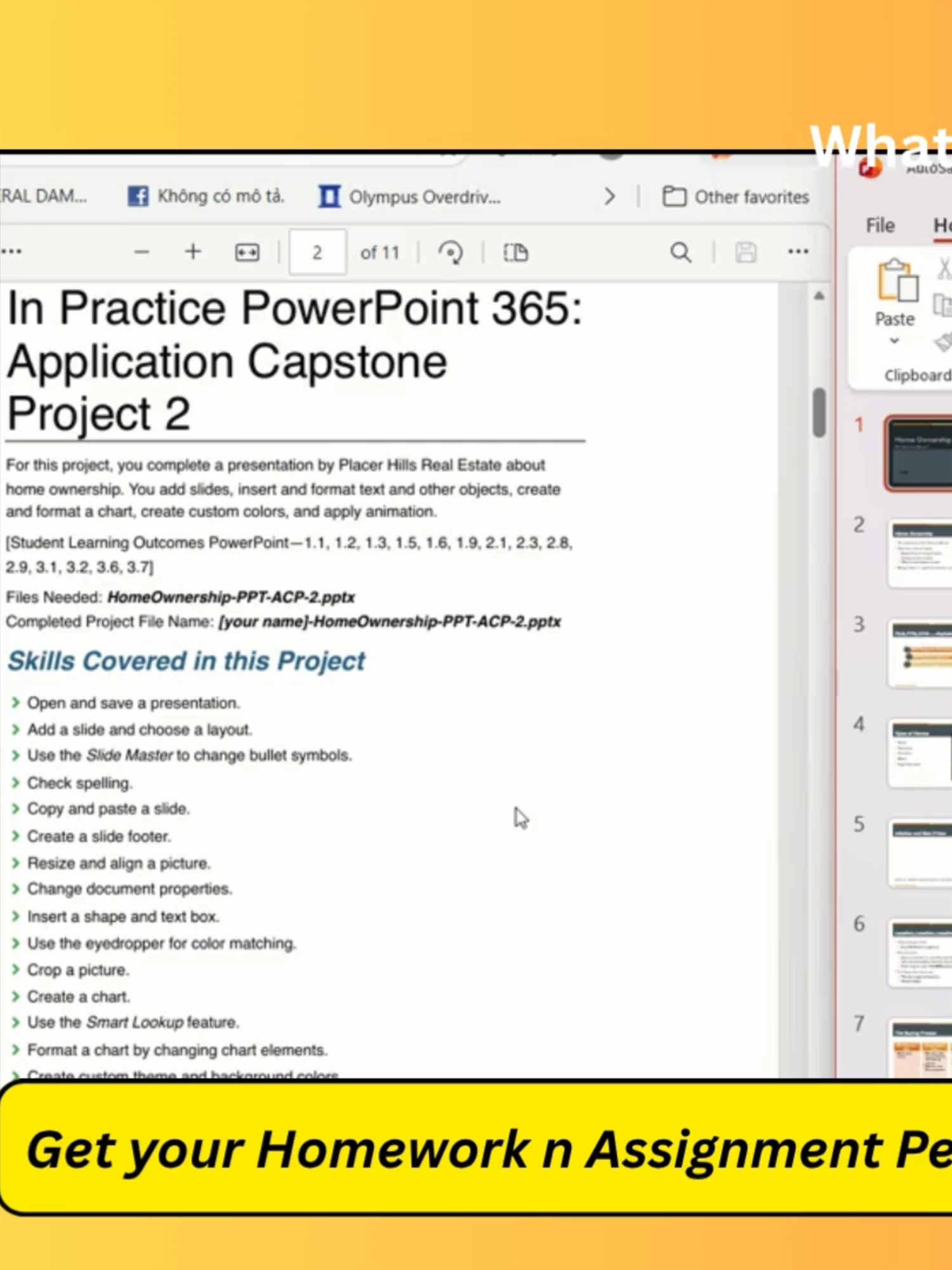This screenshot has height=1270, width=952.
Task: Open the File tab in PowerPoint
Action: click(x=880, y=225)
